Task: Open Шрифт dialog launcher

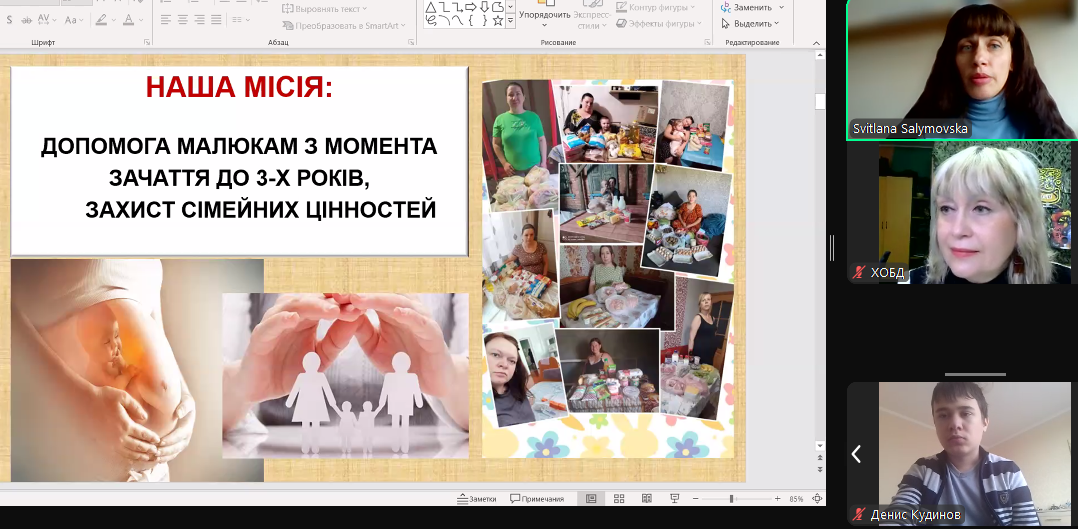Action: [x=146, y=42]
